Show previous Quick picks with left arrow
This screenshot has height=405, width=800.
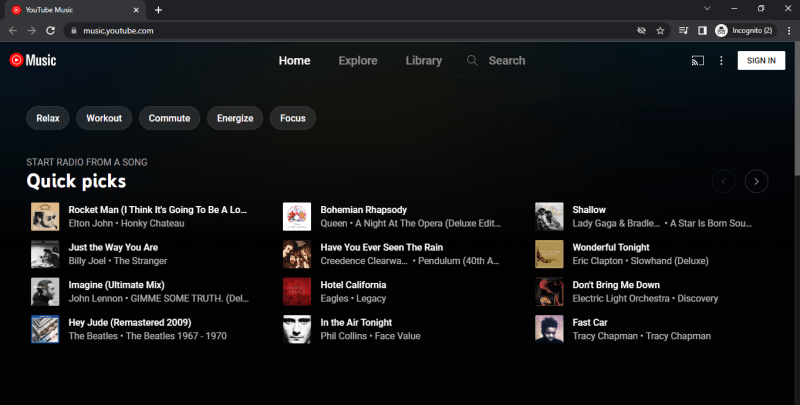tap(723, 181)
